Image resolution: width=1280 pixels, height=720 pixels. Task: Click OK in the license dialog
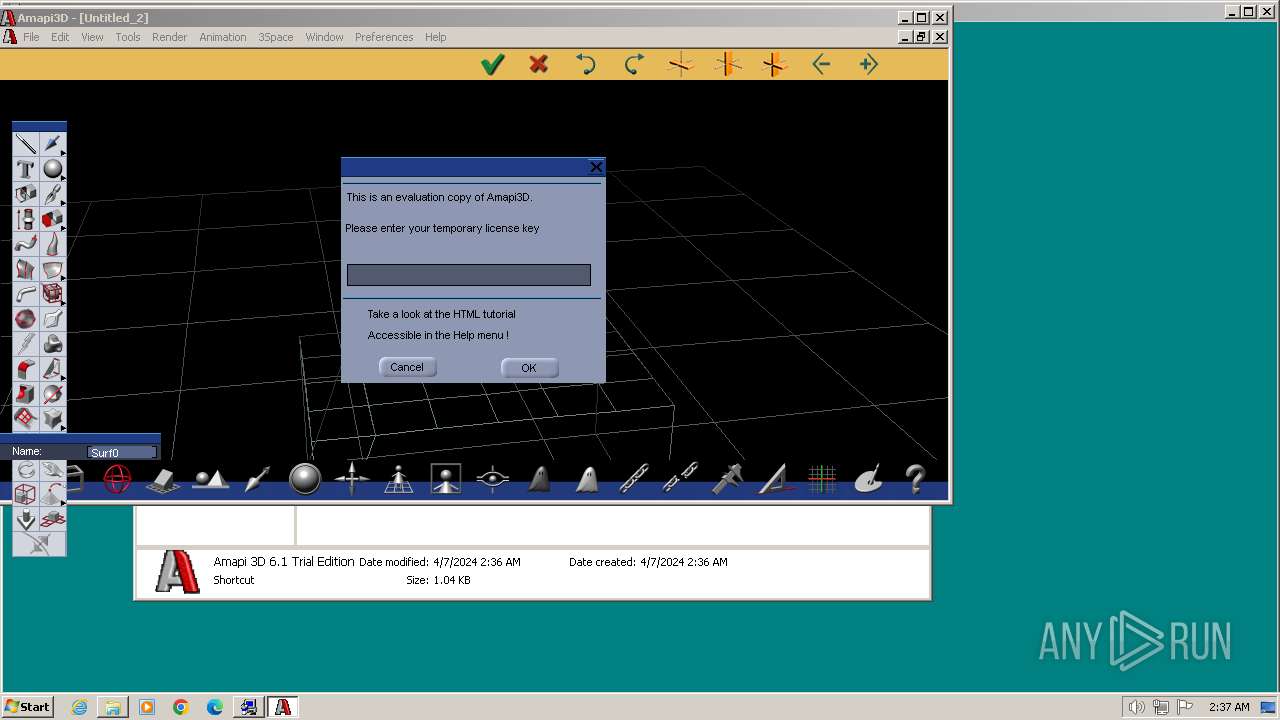(529, 368)
